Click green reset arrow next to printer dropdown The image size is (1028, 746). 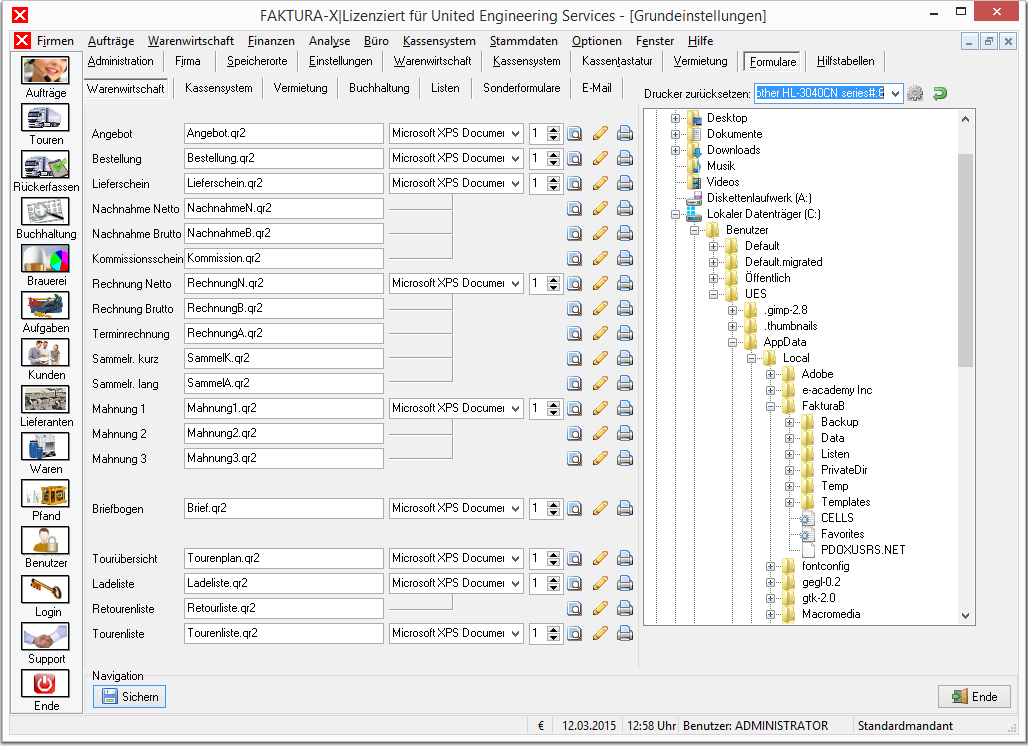pyautogui.click(x=939, y=94)
